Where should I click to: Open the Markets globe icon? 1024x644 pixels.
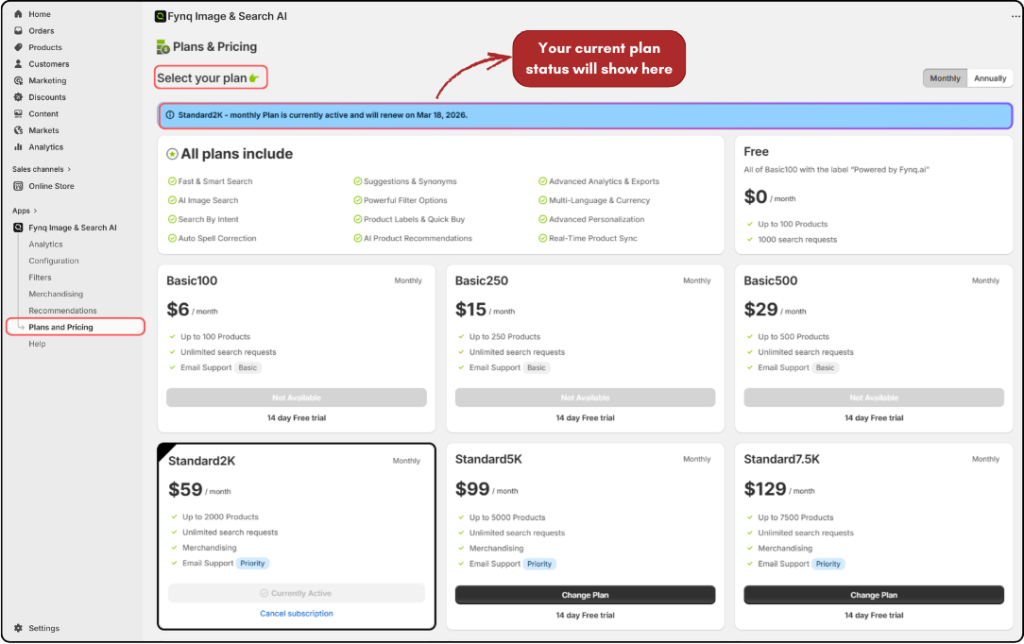point(18,130)
